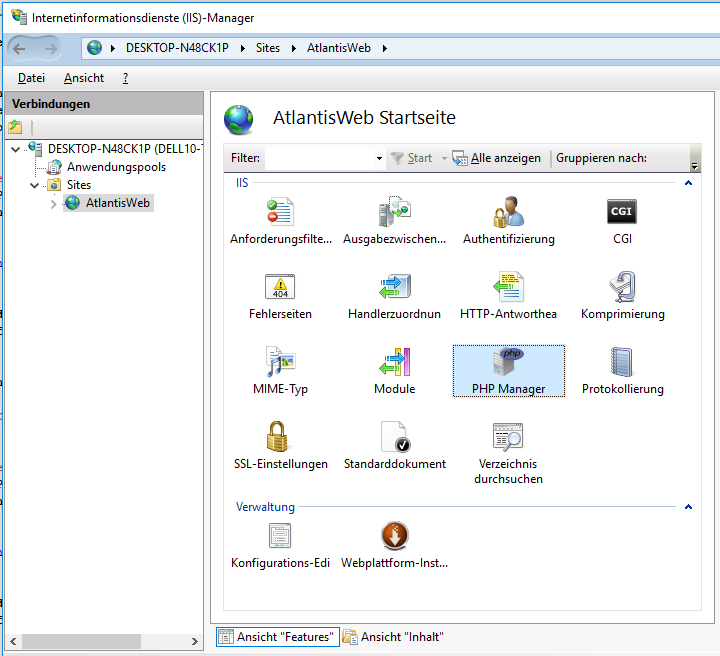Go back with the back arrow
This screenshot has width=720, height=656.
(19, 48)
